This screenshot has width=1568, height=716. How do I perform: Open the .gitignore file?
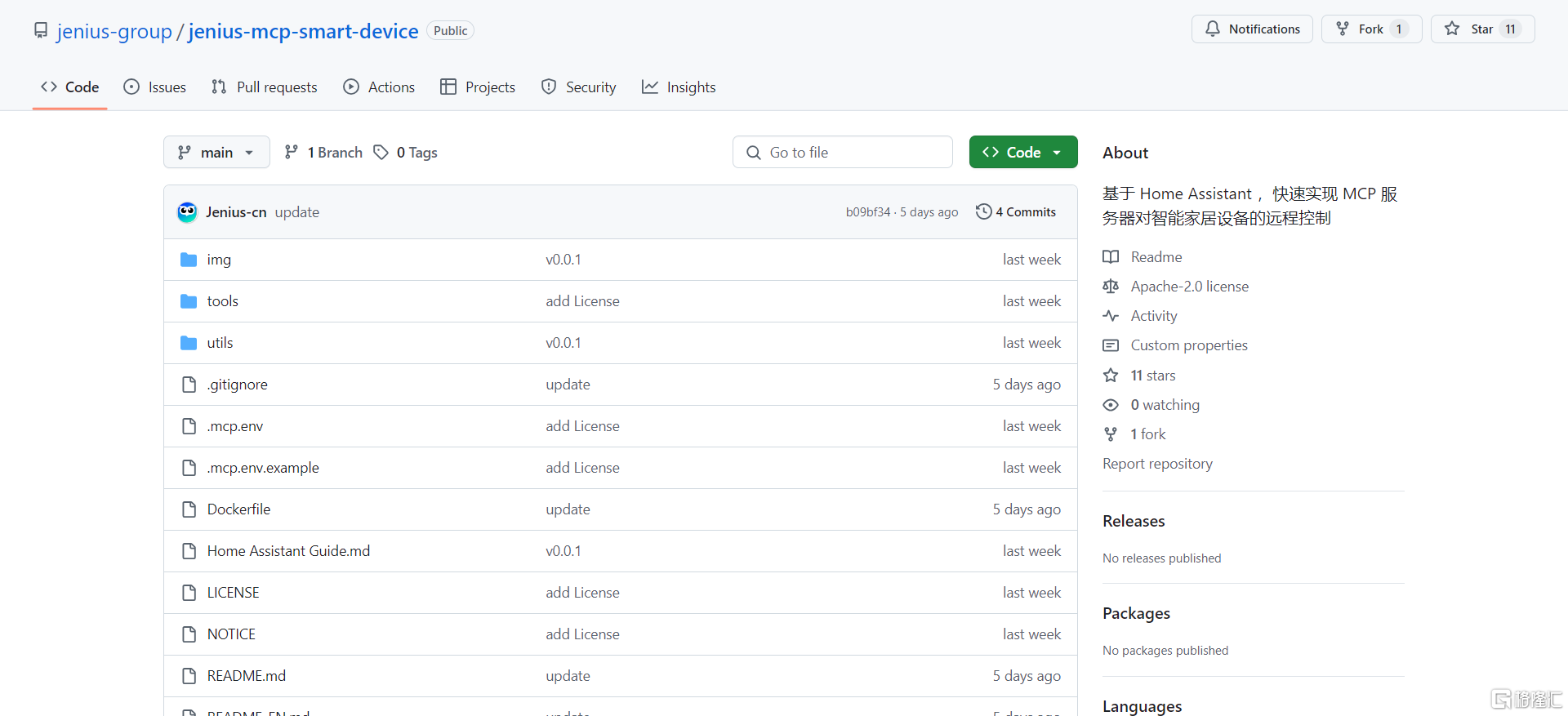coord(238,385)
